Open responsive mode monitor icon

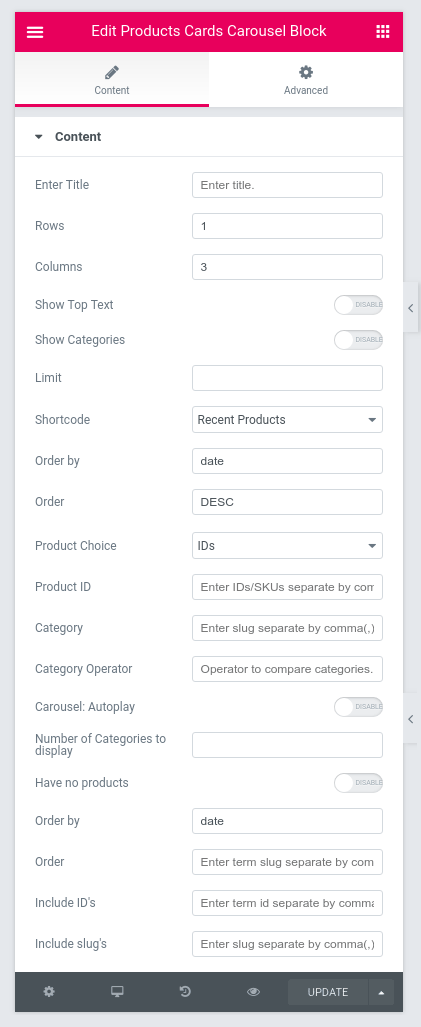(x=117, y=992)
